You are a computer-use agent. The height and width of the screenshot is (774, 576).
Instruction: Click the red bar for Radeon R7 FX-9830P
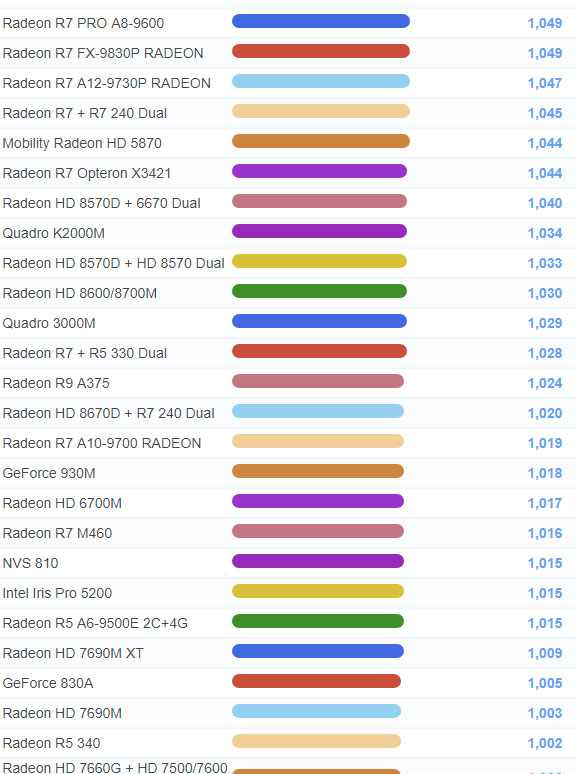click(321, 51)
